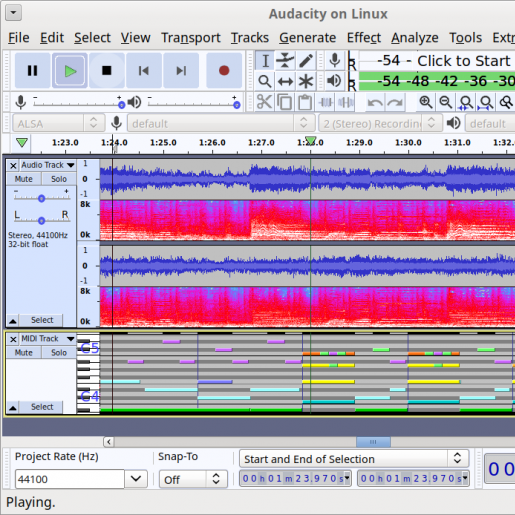515x515 pixels.
Task: Zoom in with the plus magnifier
Action: pos(426,102)
